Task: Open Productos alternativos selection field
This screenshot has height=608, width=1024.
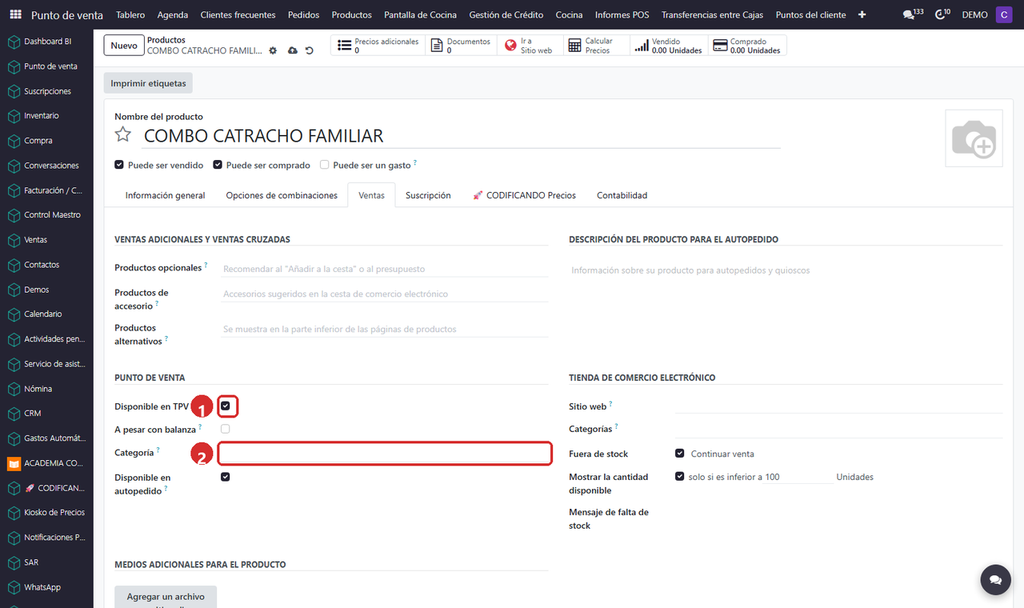Action: pyautogui.click(x=385, y=329)
